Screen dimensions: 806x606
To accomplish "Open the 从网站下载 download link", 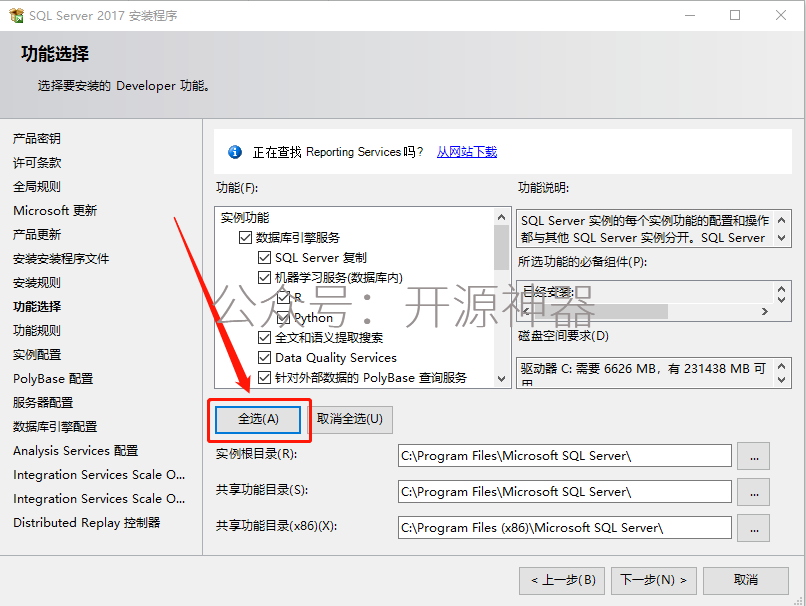I will (x=467, y=152).
